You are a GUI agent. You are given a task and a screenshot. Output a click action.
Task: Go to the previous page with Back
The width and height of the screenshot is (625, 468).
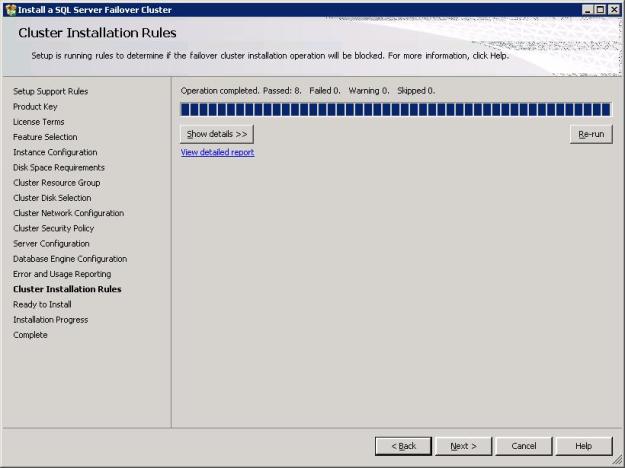403,446
